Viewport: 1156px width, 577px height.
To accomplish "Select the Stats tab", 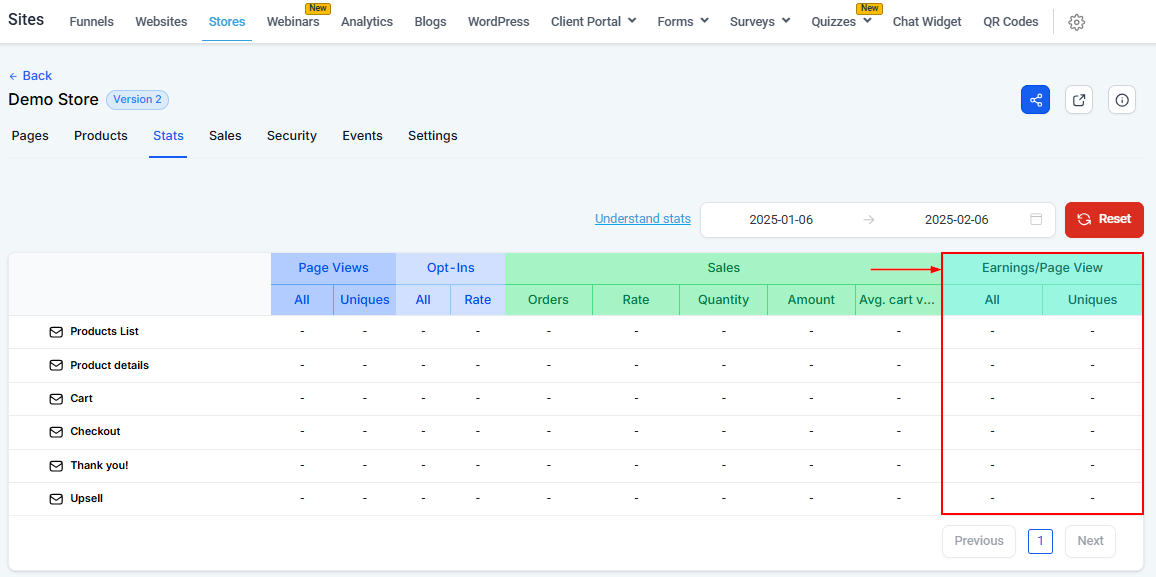I will 168,136.
